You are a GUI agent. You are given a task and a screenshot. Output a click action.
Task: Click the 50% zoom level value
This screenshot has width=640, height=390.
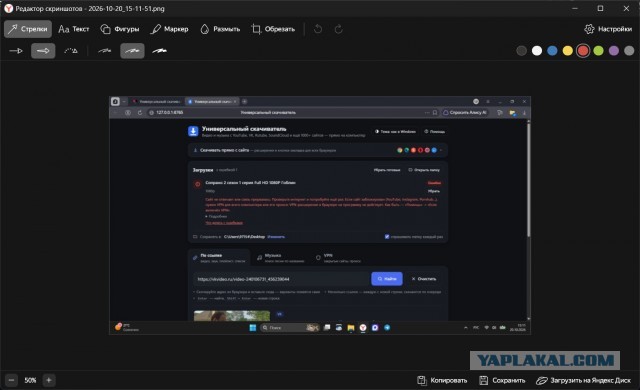[30, 380]
